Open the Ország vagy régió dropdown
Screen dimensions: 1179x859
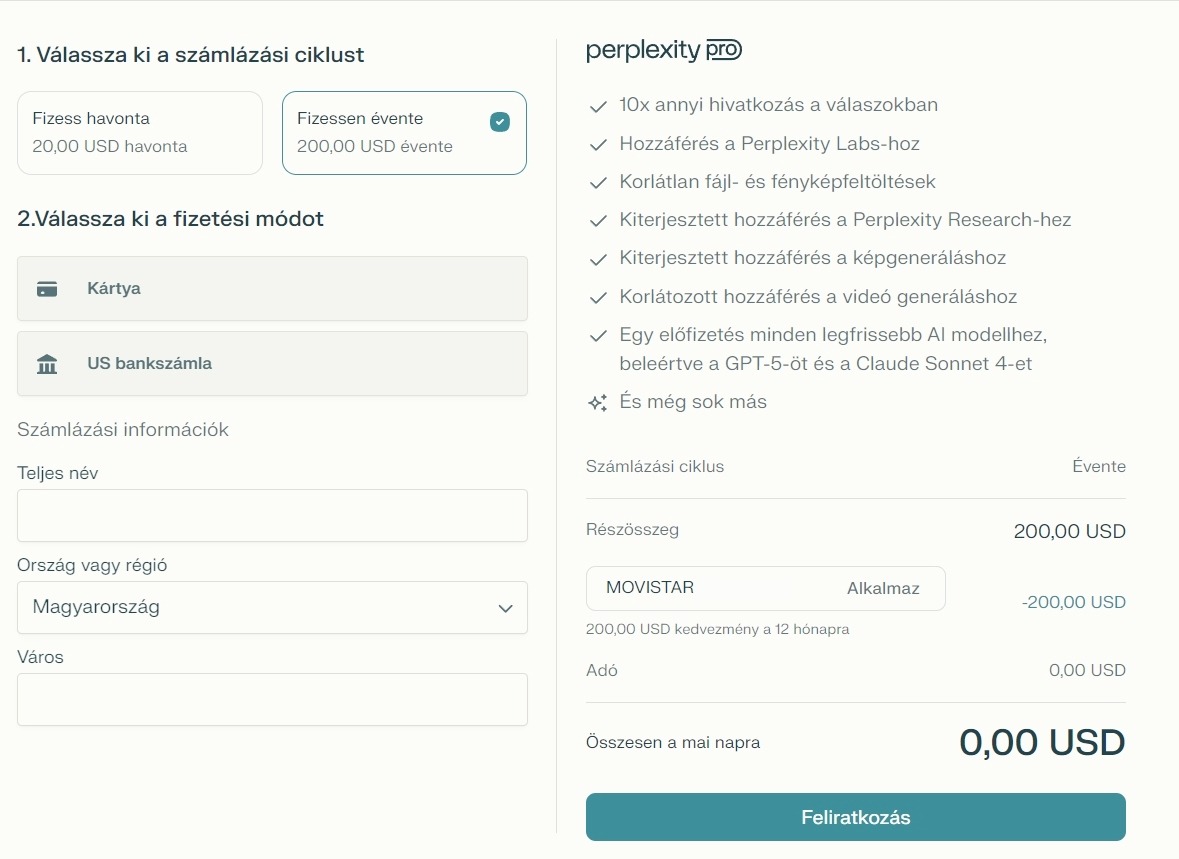(272, 608)
